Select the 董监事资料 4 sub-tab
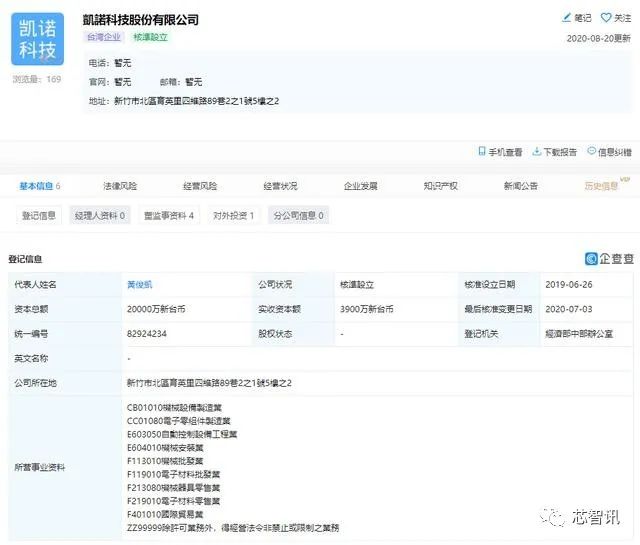This screenshot has width=640, height=545. [169, 215]
